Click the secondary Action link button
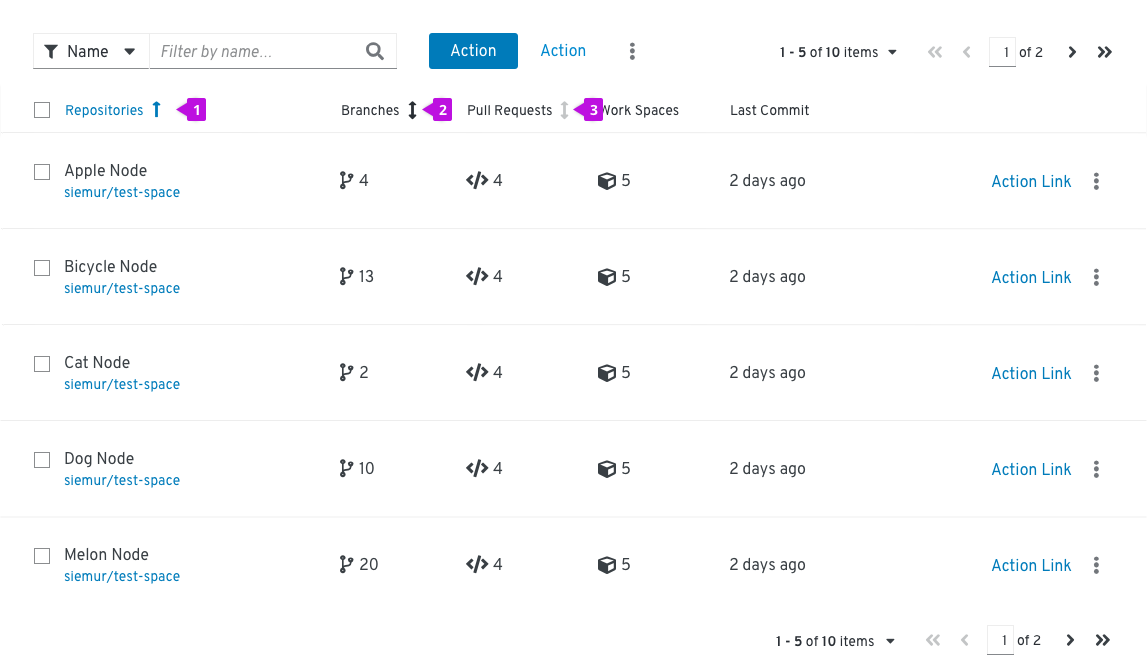Image resolution: width=1147 pixels, height=667 pixels. tap(563, 50)
